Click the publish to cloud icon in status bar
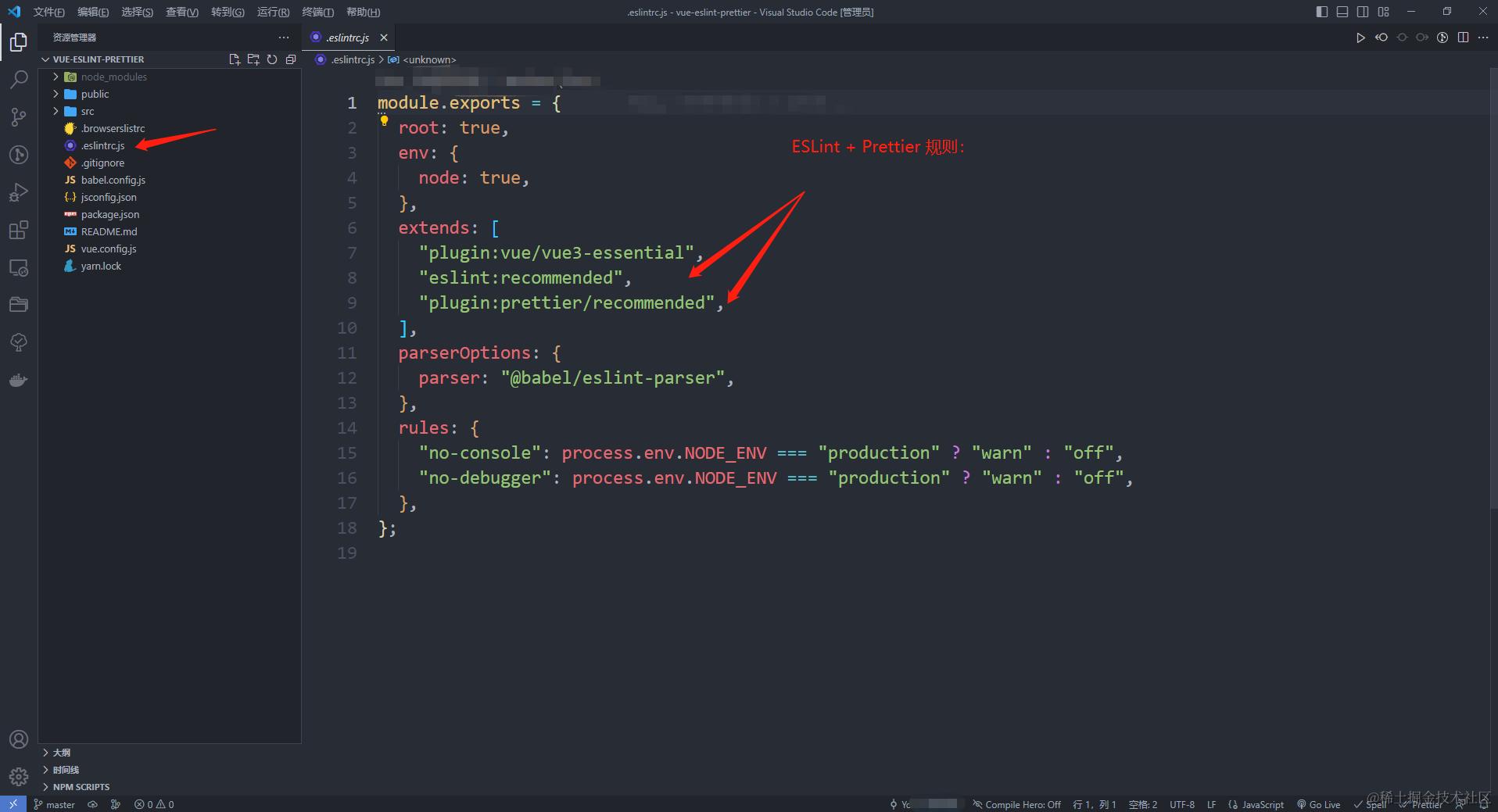Viewport: 1498px width, 812px height. pos(92,804)
